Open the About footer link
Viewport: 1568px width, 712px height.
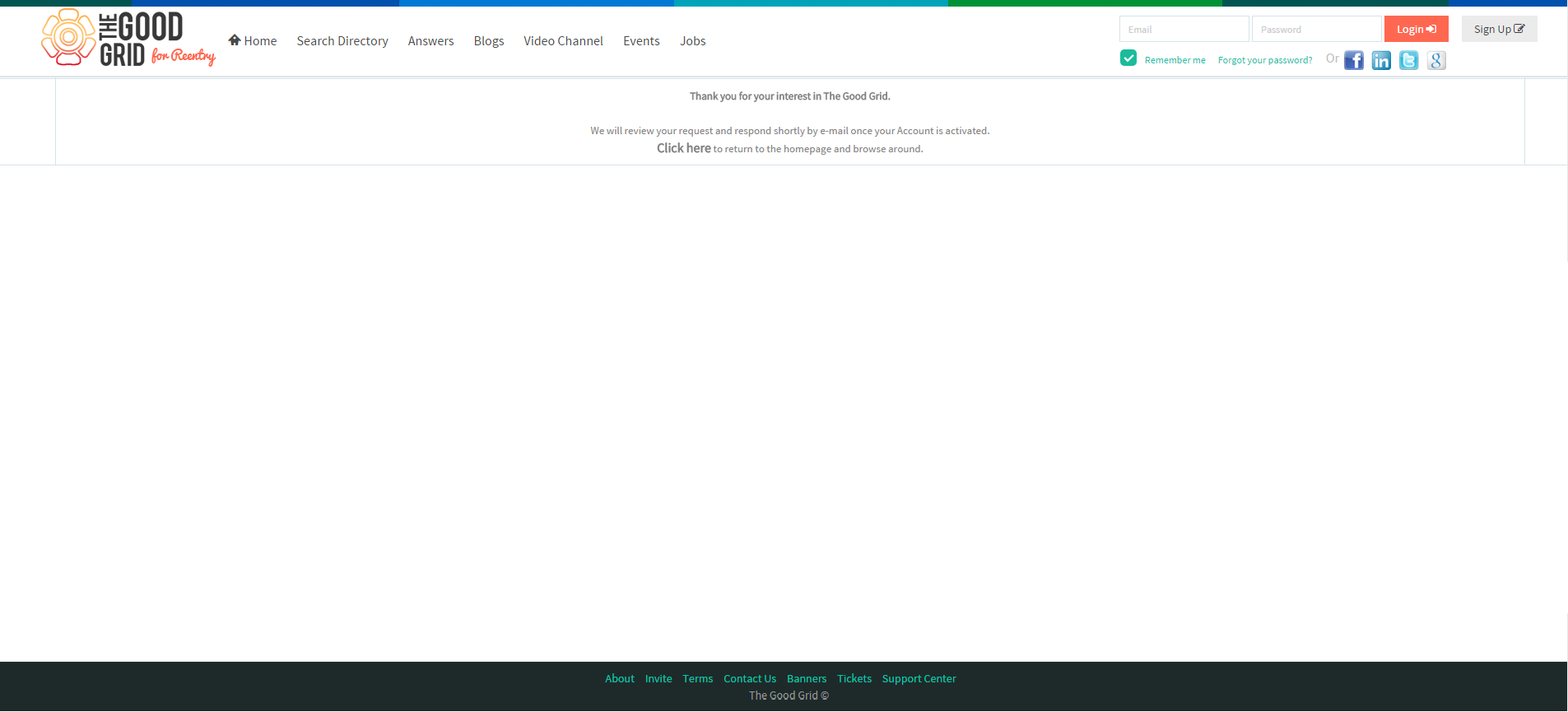coord(620,678)
